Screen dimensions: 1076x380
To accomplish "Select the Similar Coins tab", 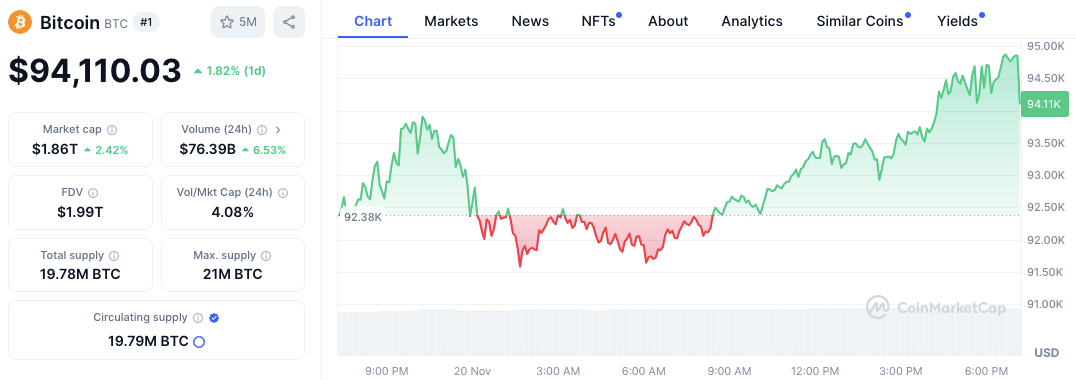I will click(860, 21).
